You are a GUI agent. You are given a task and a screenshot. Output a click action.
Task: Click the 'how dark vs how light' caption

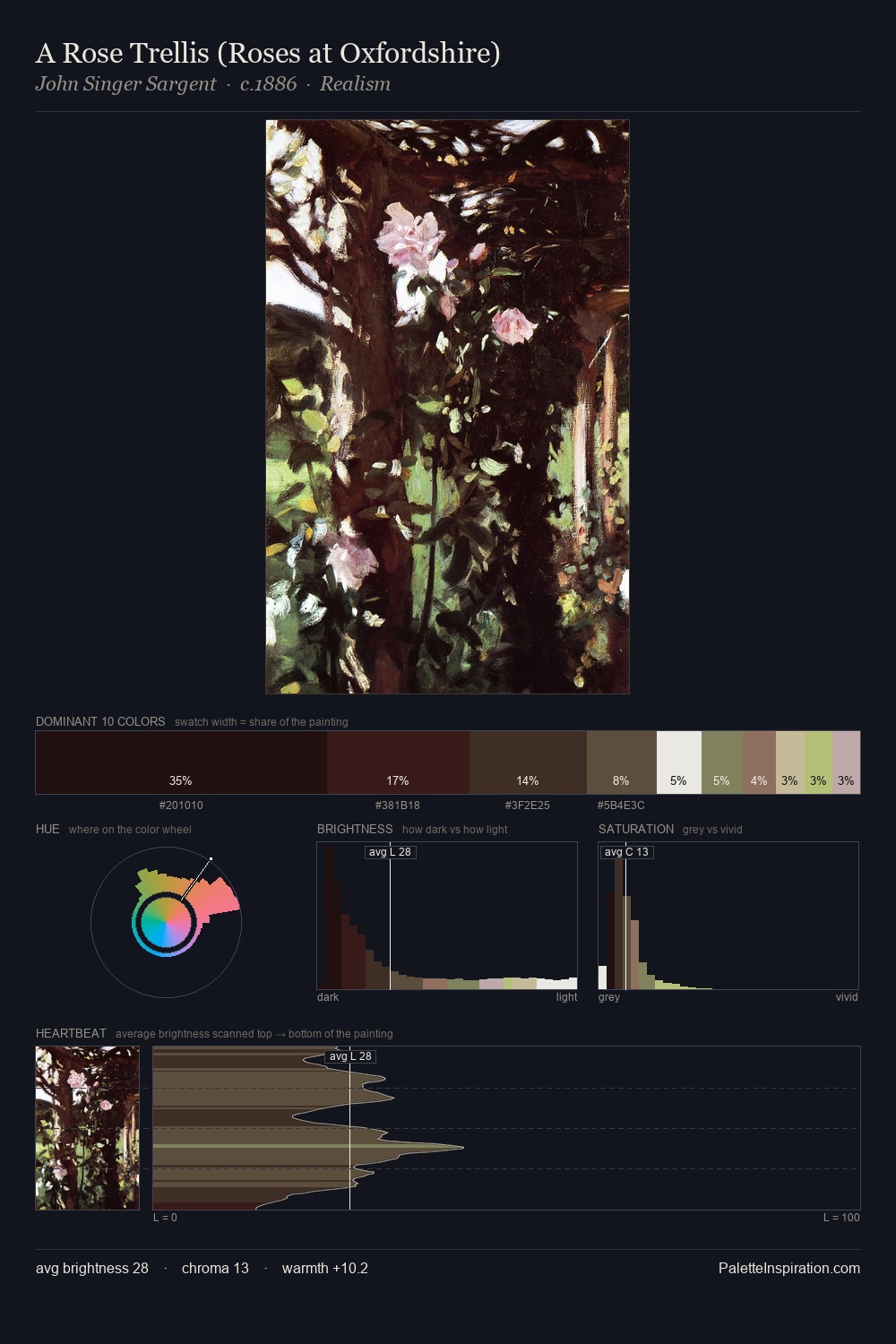(x=454, y=830)
